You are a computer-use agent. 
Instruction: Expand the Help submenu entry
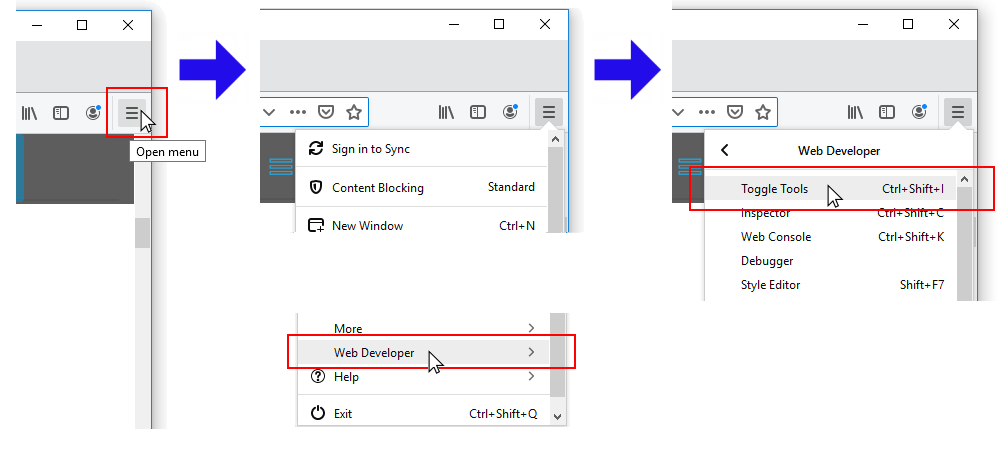[346, 377]
